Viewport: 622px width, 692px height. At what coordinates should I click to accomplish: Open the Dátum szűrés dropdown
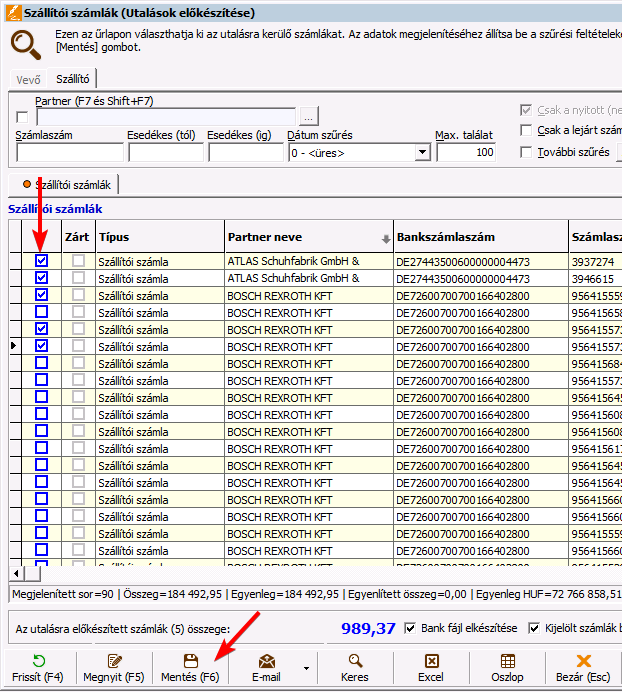(423, 153)
